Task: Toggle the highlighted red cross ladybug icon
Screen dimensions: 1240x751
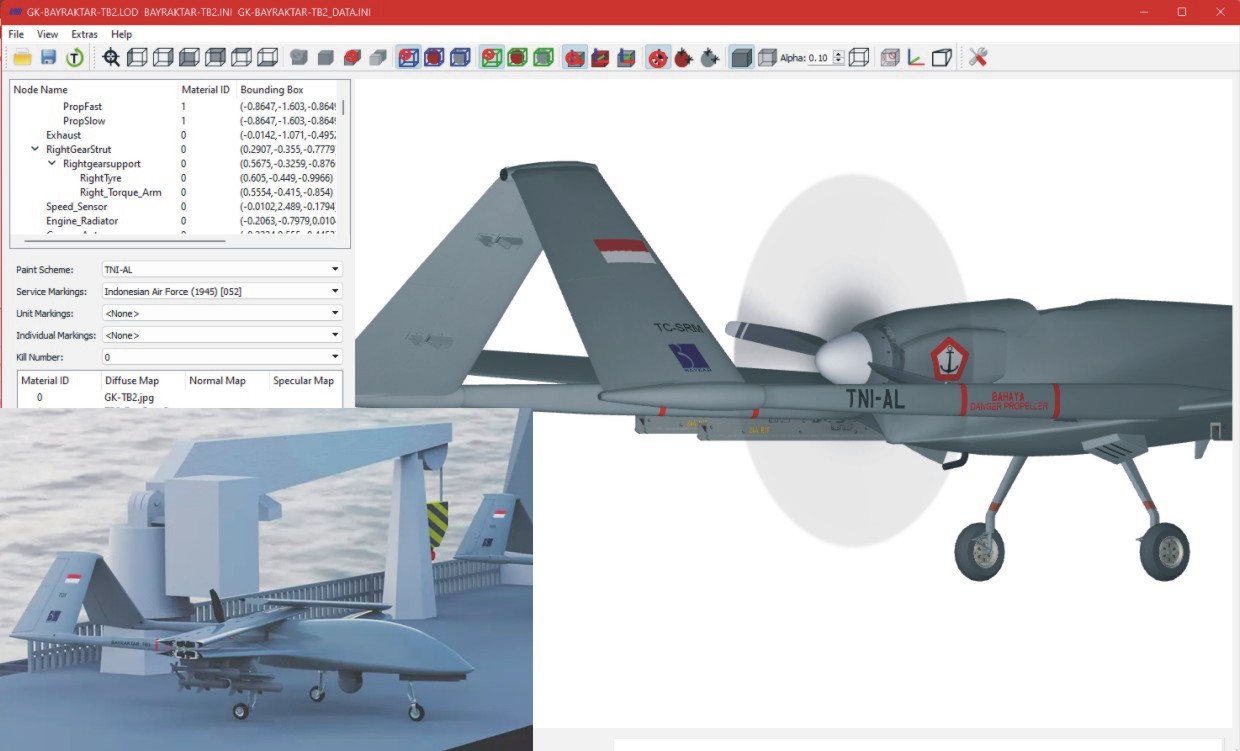Action: click(x=657, y=58)
